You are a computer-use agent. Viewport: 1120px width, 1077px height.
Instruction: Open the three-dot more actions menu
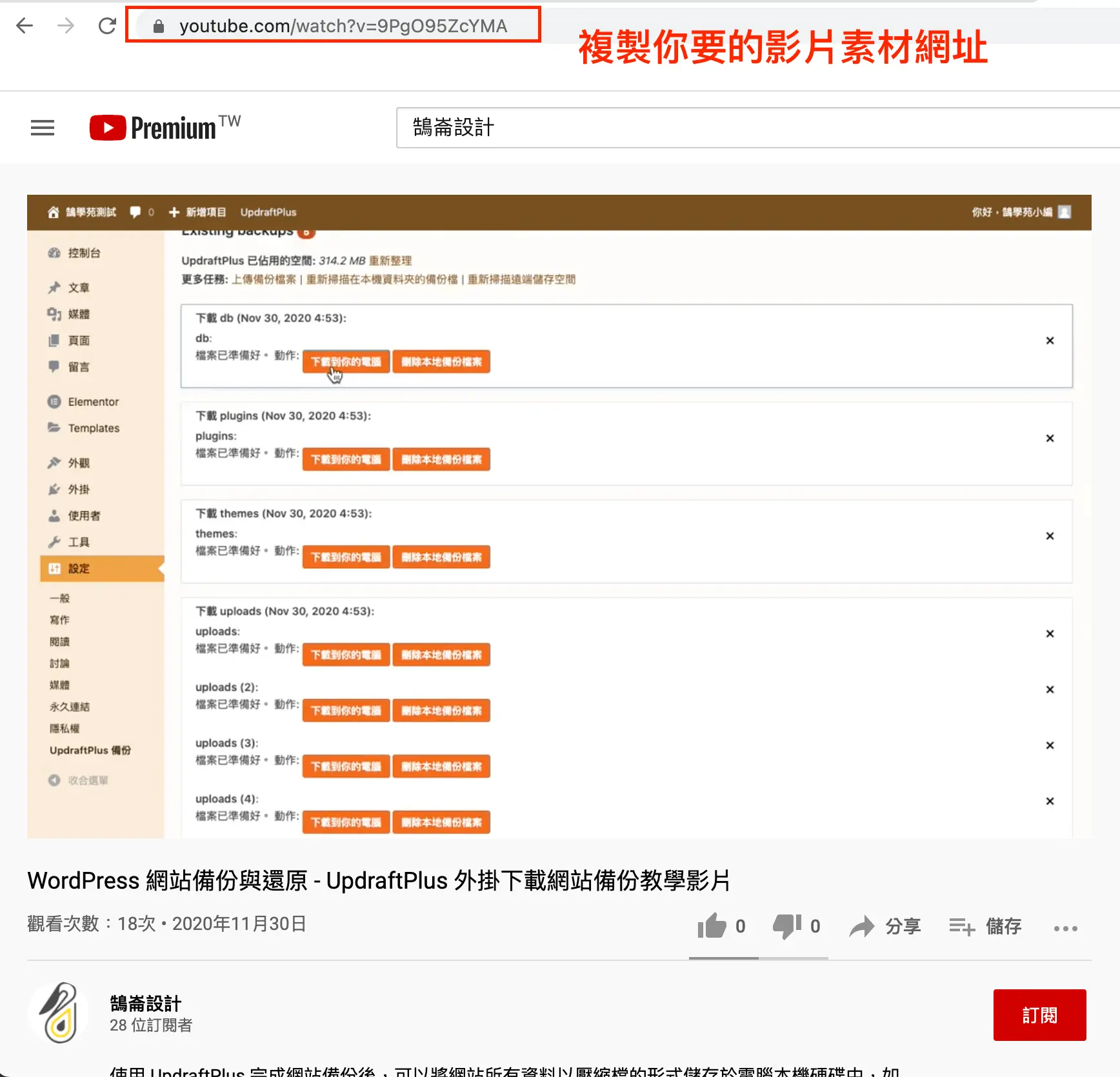point(1066,928)
